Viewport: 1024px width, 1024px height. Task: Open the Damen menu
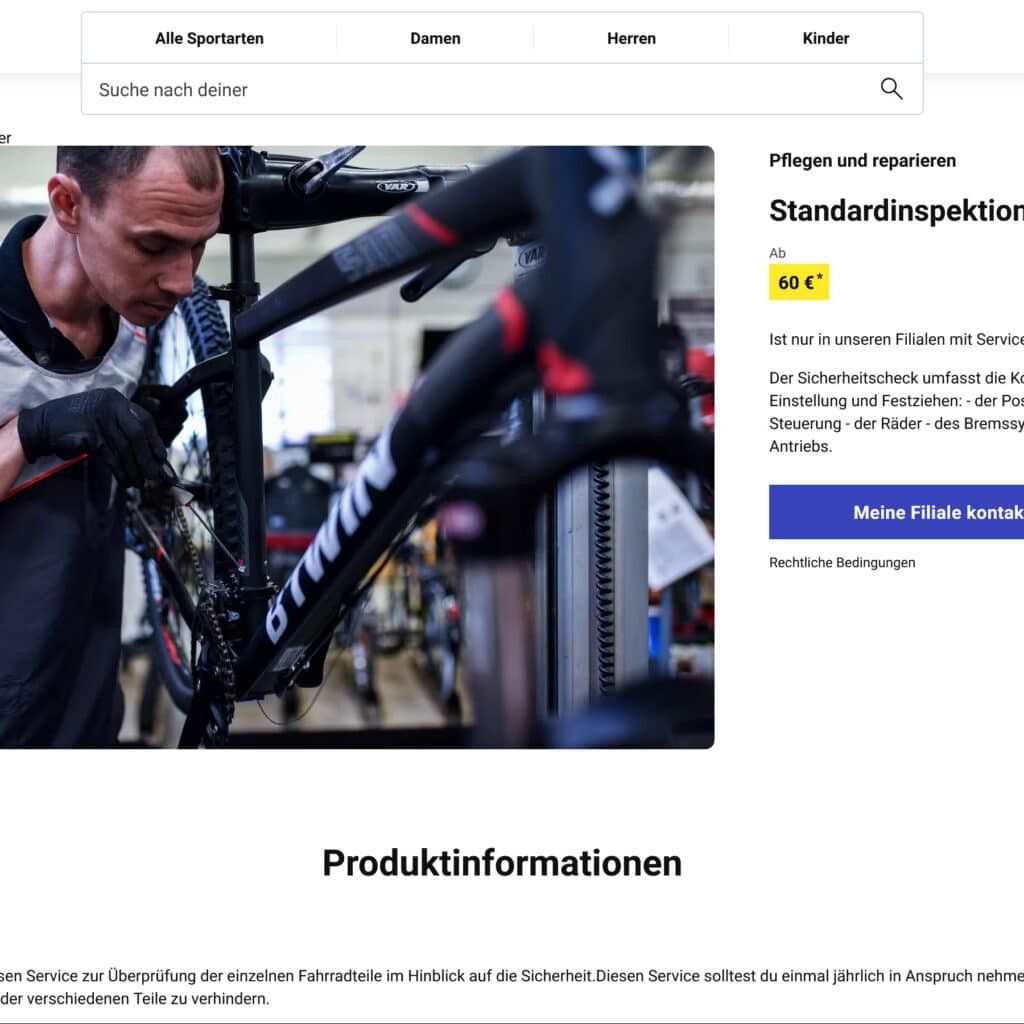click(436, 39)
